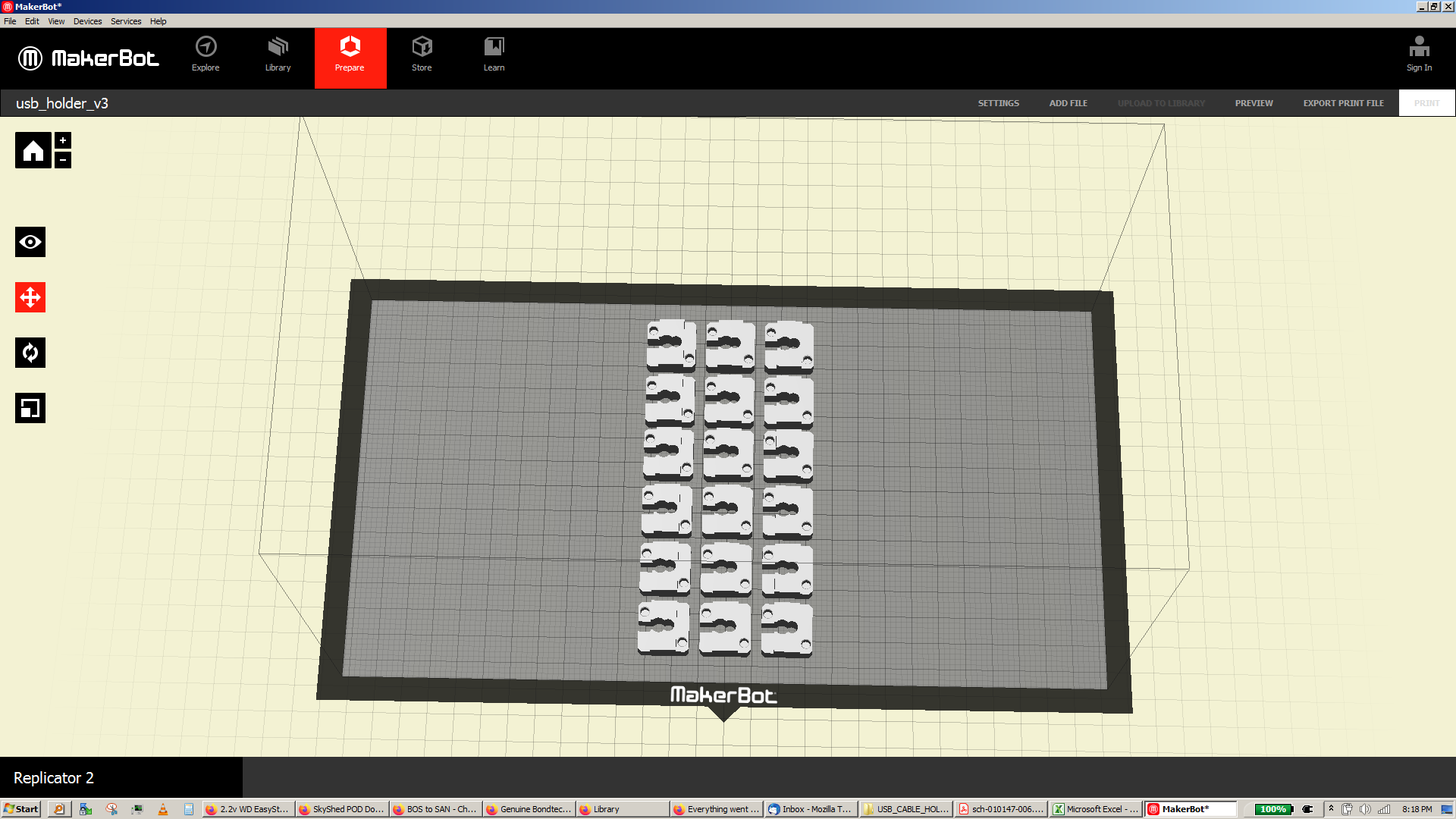Viewport: 1456px width, 819px height.
Task: Switch to '2.2v WD EasySt...' Firefox window
Action: [x=249, y=809]
